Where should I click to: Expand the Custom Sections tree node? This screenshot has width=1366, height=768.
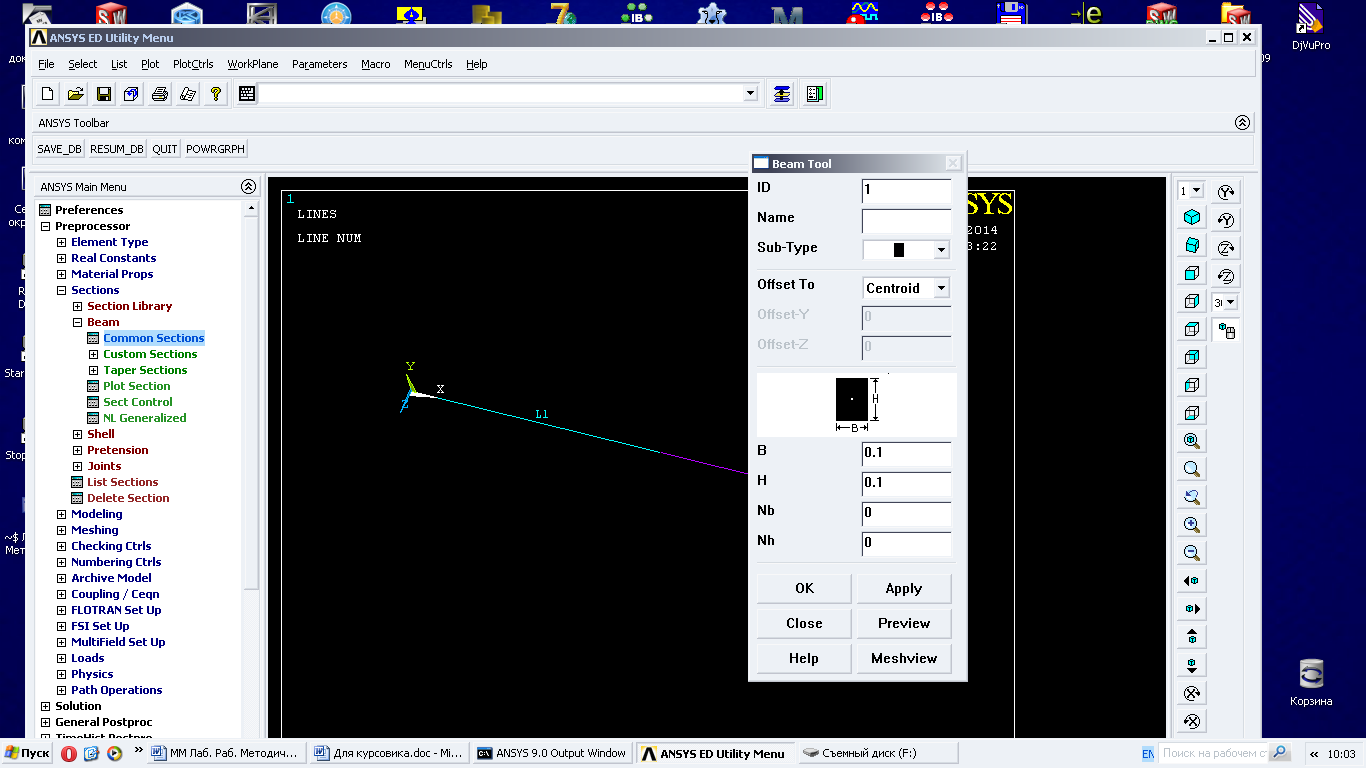[93, 354]
